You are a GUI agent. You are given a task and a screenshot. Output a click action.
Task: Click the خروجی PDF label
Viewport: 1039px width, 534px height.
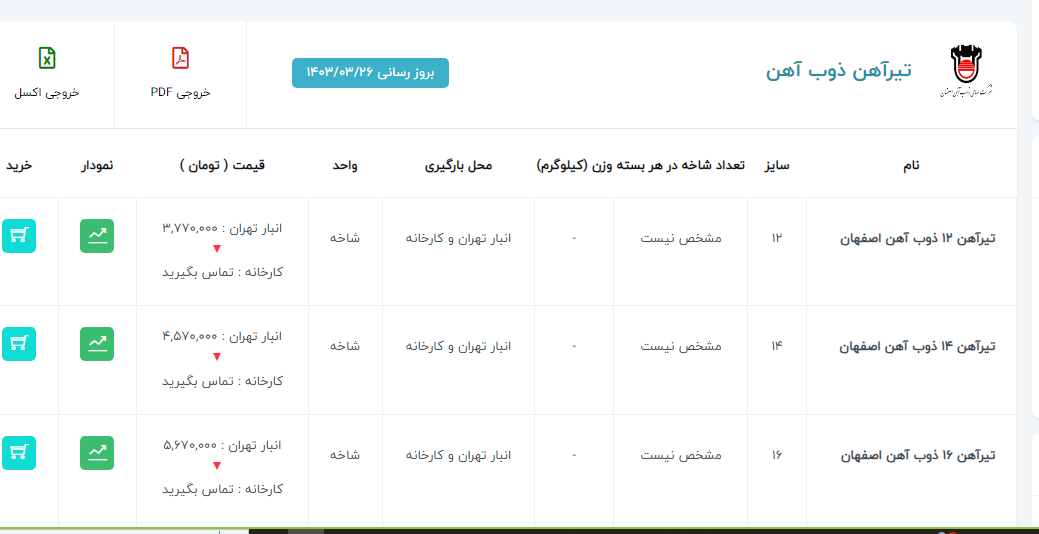point(180,92)
